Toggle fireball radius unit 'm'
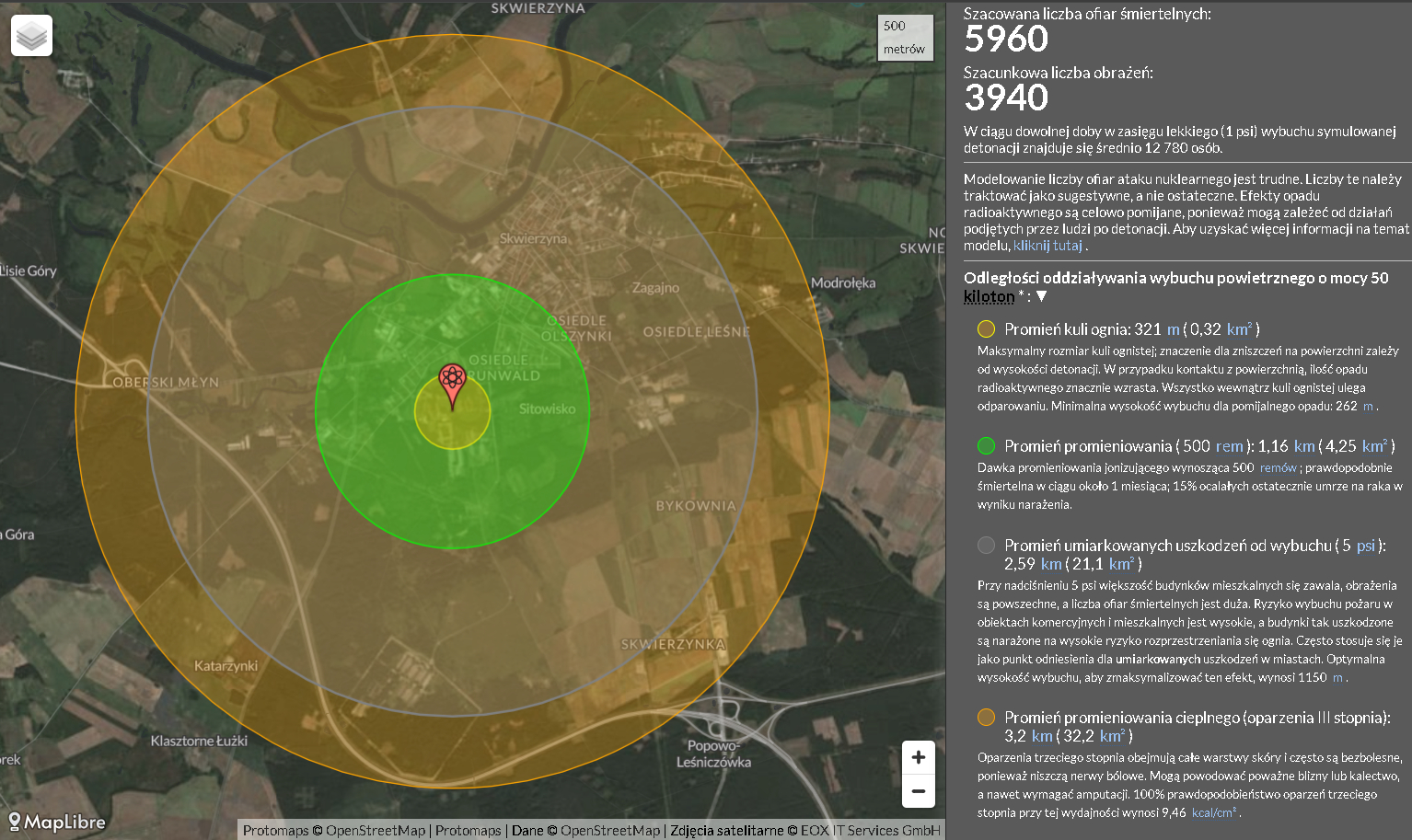This screenshot has width=1412, height=840. click(1173, 329)
